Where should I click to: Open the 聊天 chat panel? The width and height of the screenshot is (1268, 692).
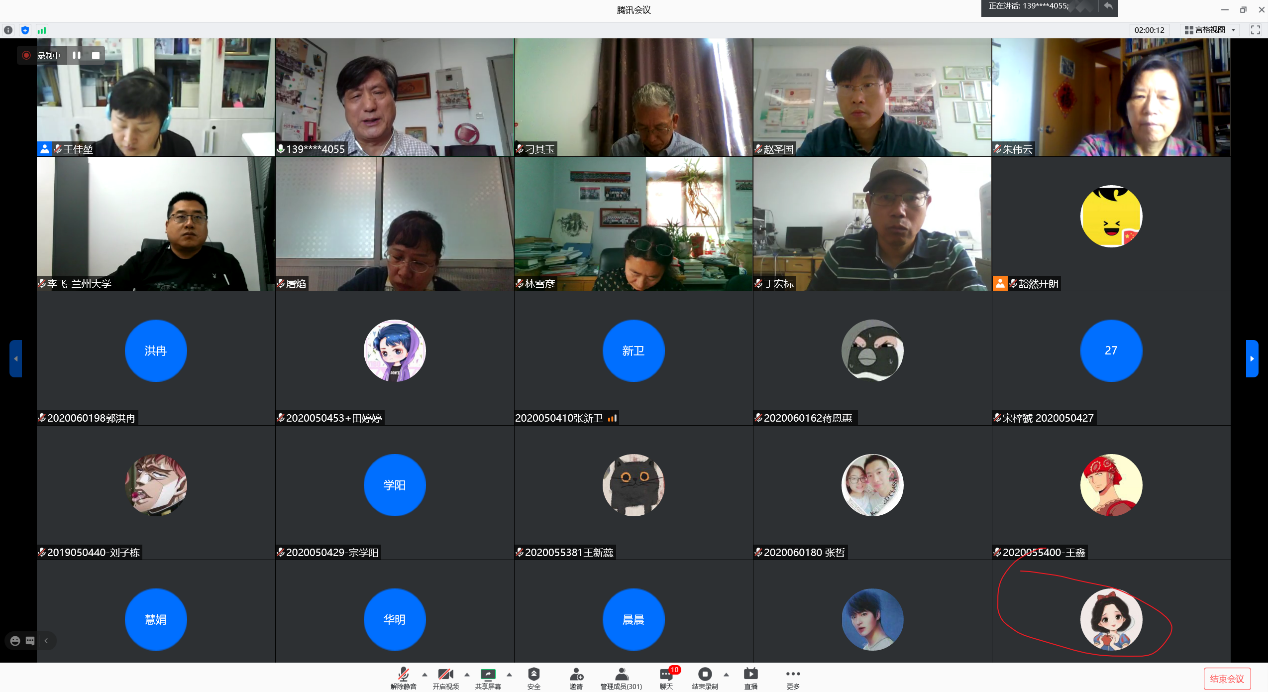coord(667,678)
